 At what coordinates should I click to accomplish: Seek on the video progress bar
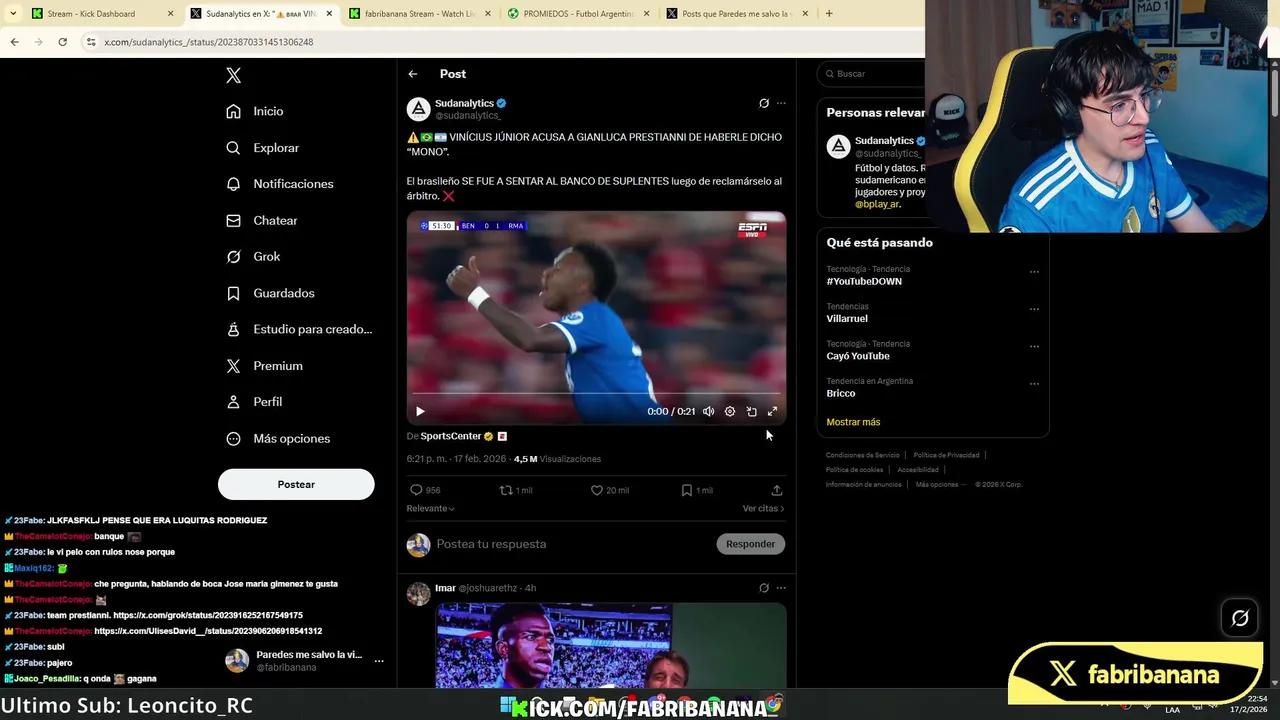[596, 394]
